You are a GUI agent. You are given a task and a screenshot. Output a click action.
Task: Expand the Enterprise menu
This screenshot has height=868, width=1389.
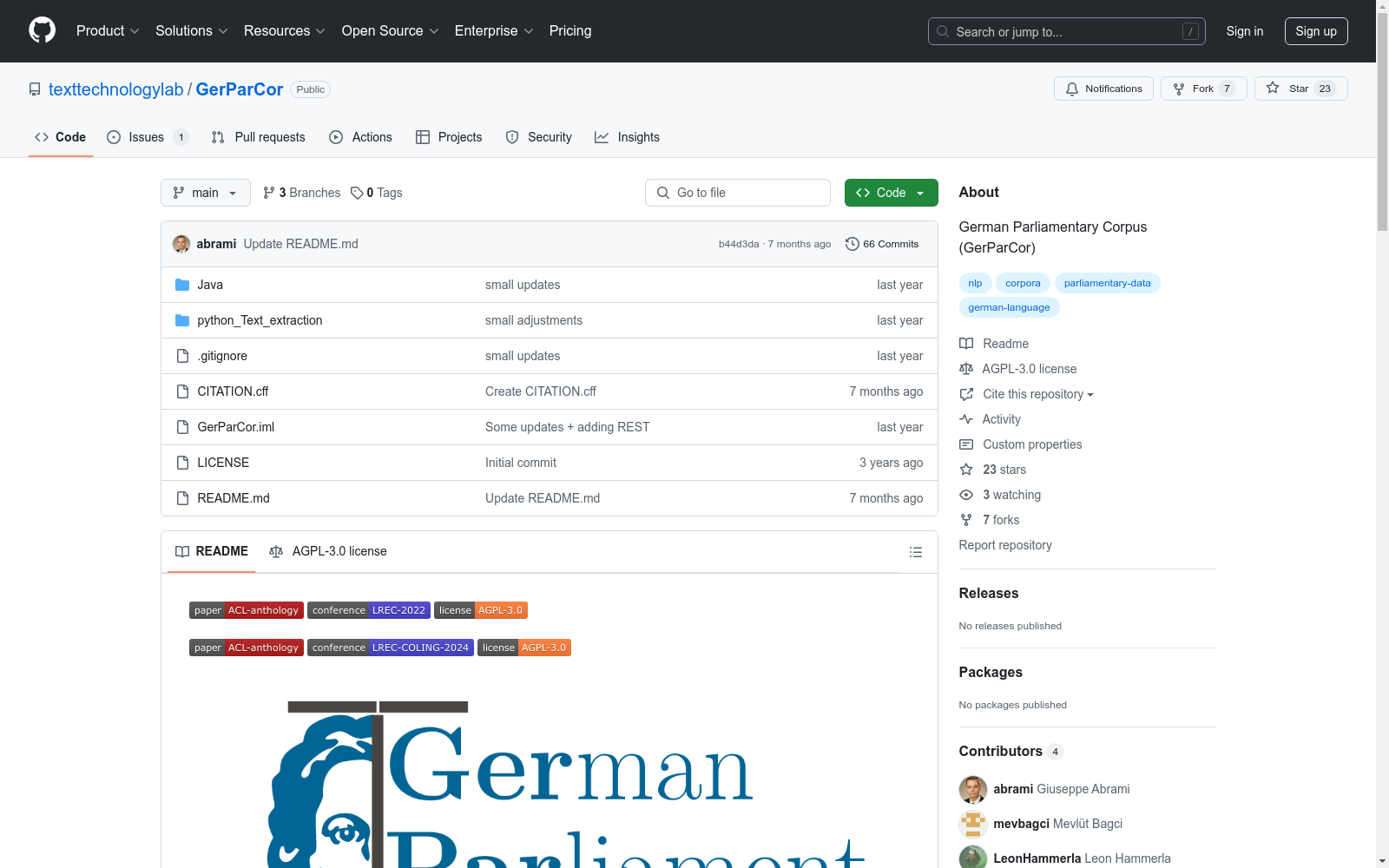click(494, 31)
